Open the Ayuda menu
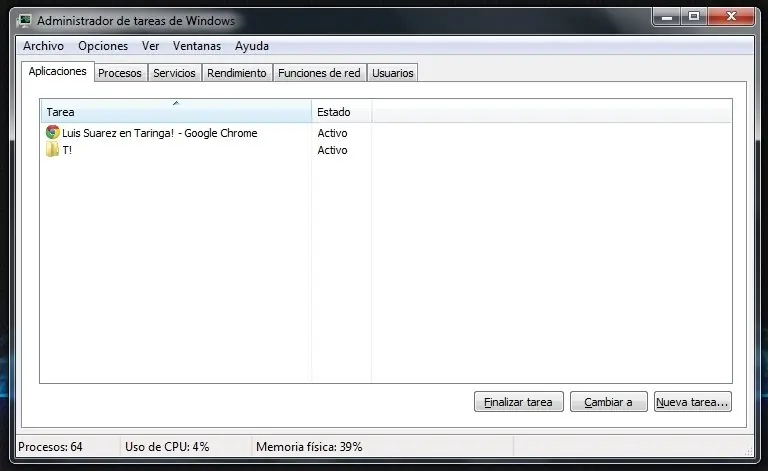Image resolution: width=768 pixels, height=471 pixels. [x=252, y=46]
